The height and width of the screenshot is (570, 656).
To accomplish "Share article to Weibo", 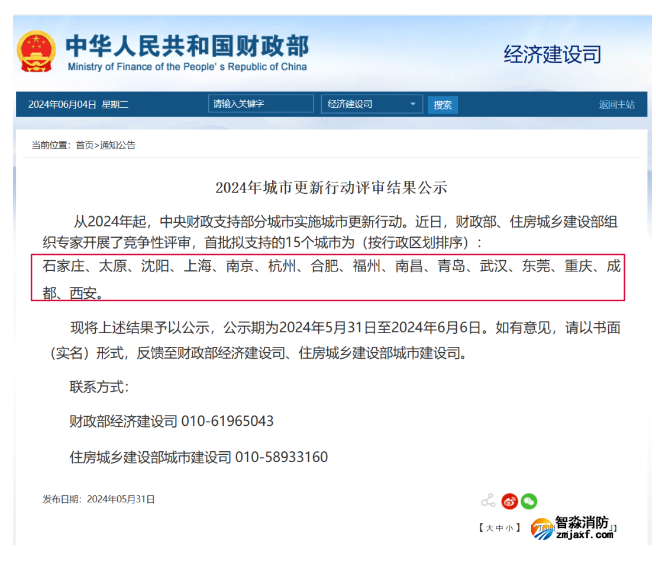I will (x=509, y=501).
